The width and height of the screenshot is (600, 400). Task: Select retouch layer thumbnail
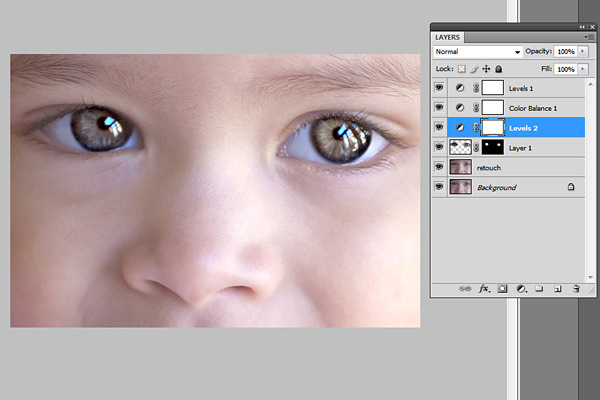[x=460, y=167]
